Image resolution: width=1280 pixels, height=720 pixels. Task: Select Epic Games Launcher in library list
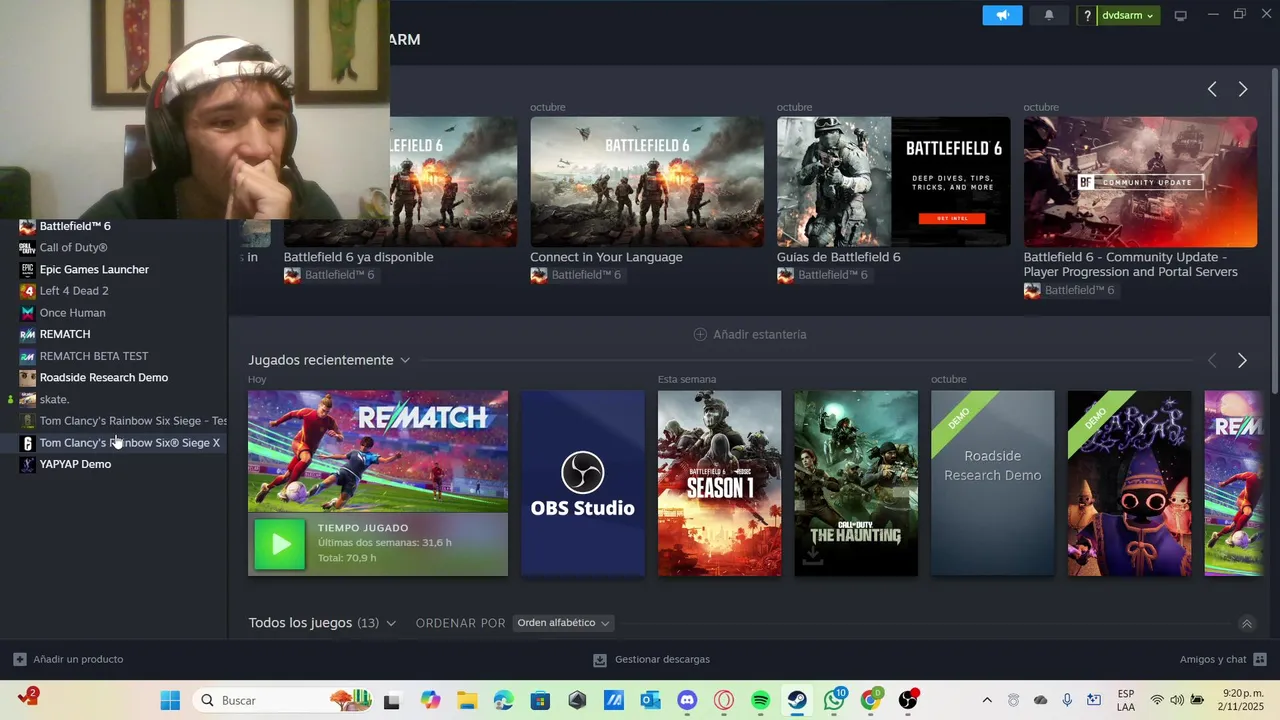tap(94, 269)
